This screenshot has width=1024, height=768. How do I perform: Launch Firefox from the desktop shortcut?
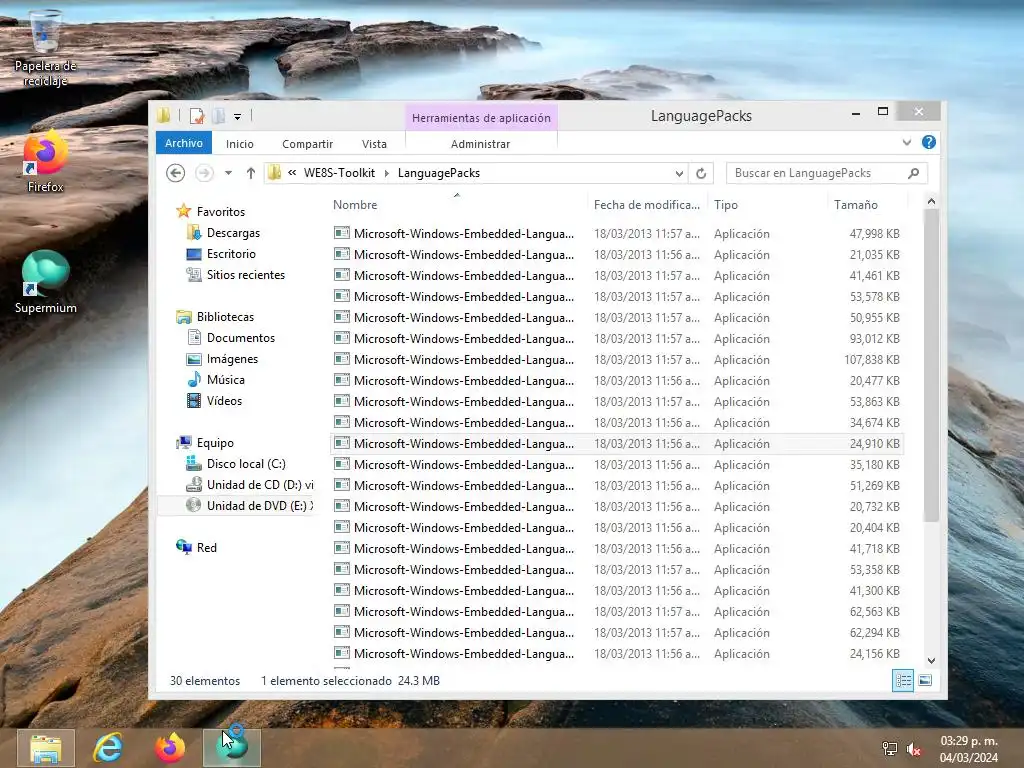point(45,163)
